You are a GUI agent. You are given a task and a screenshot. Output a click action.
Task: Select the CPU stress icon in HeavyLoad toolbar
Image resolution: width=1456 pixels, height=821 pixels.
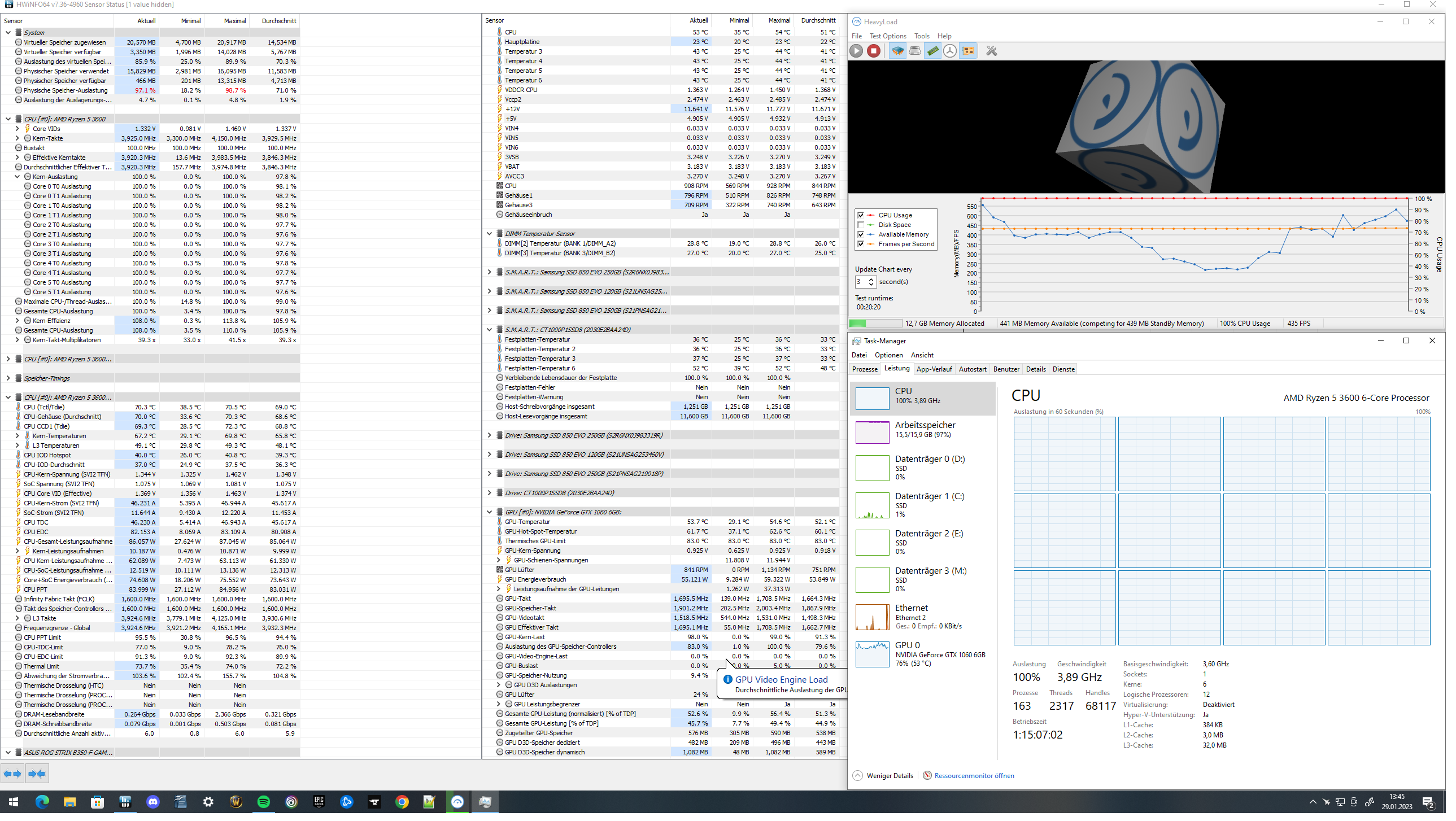(897, 51)
